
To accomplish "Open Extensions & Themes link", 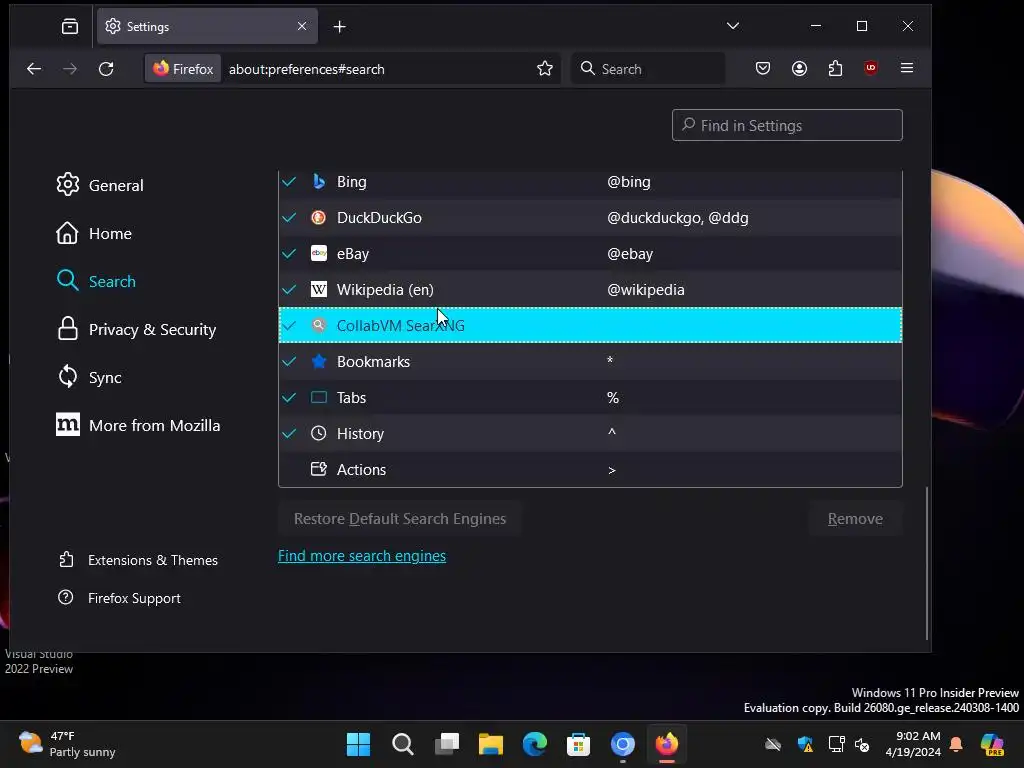I will tap(138, 560).
